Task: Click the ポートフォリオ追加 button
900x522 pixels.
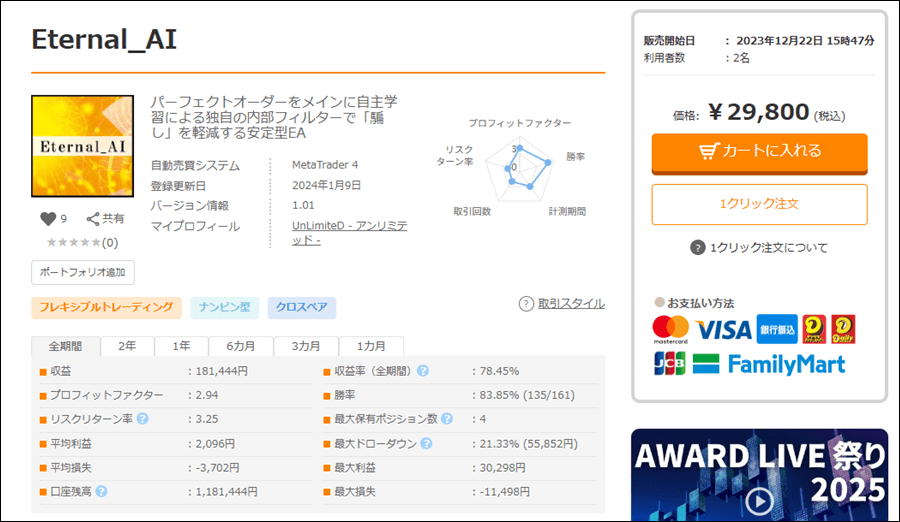Action: pos(83,272)
